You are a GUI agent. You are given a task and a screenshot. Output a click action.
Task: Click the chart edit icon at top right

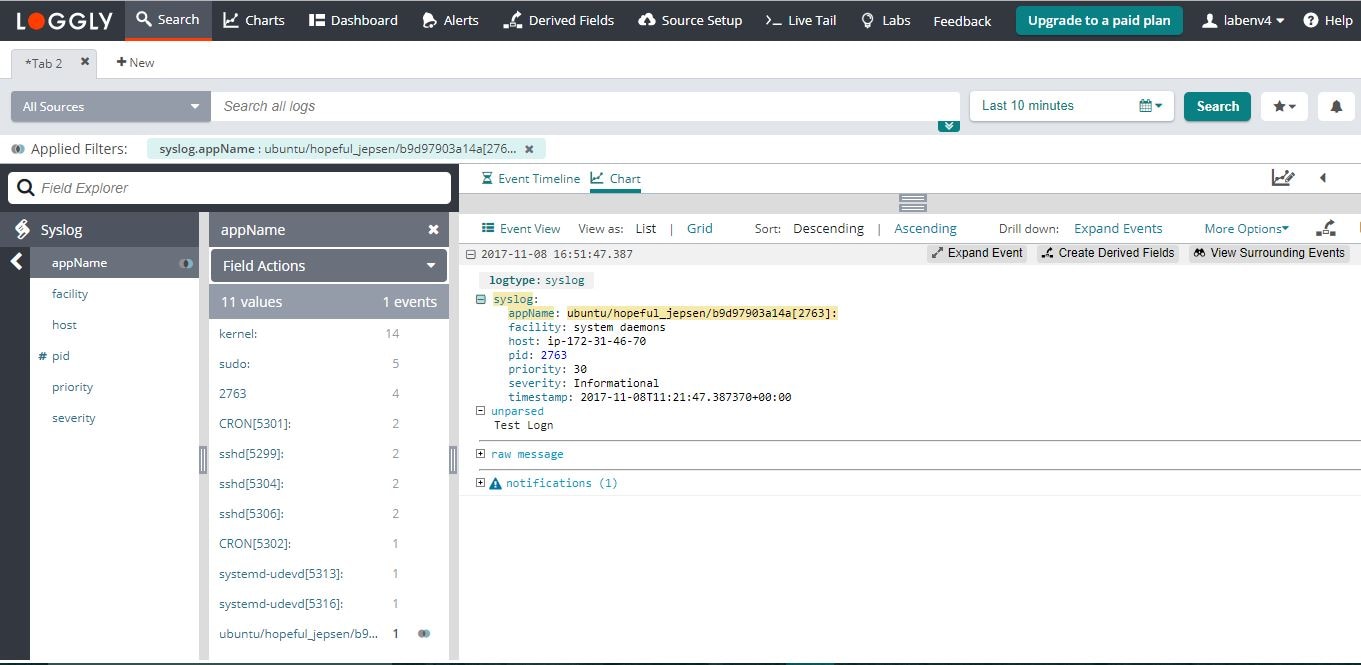coord(1282,178)
